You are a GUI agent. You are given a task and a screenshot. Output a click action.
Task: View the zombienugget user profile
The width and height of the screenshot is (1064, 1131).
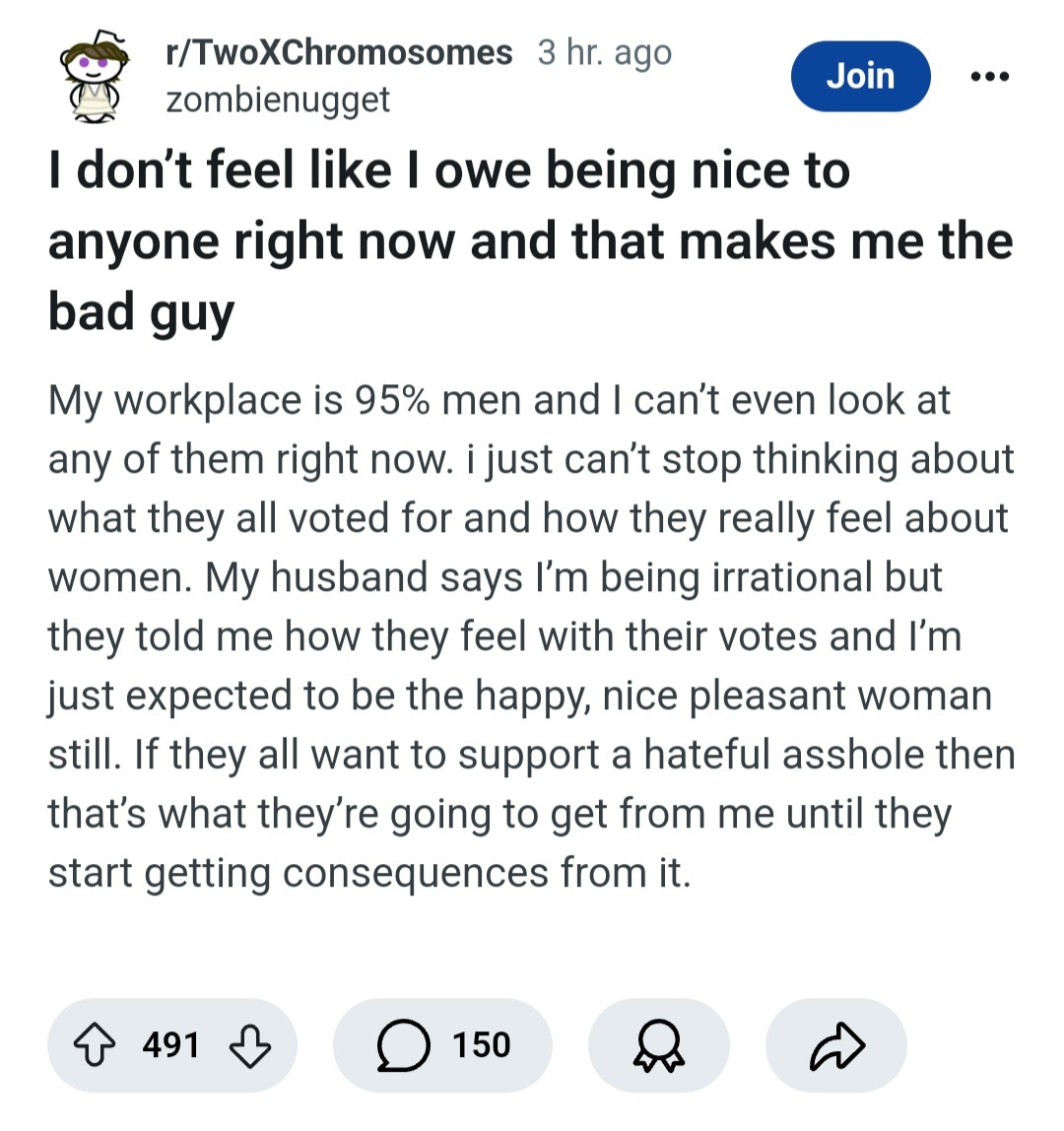coord(278,100)
